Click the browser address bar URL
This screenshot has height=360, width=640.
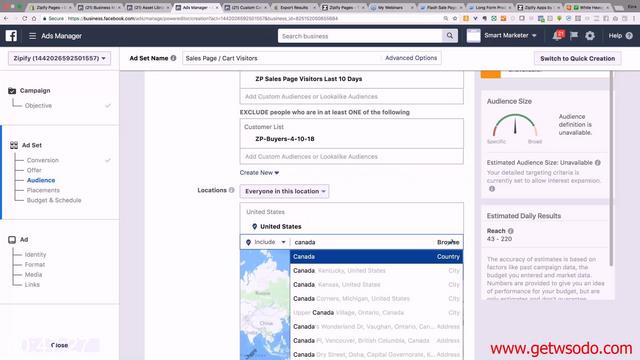[202, 18]
